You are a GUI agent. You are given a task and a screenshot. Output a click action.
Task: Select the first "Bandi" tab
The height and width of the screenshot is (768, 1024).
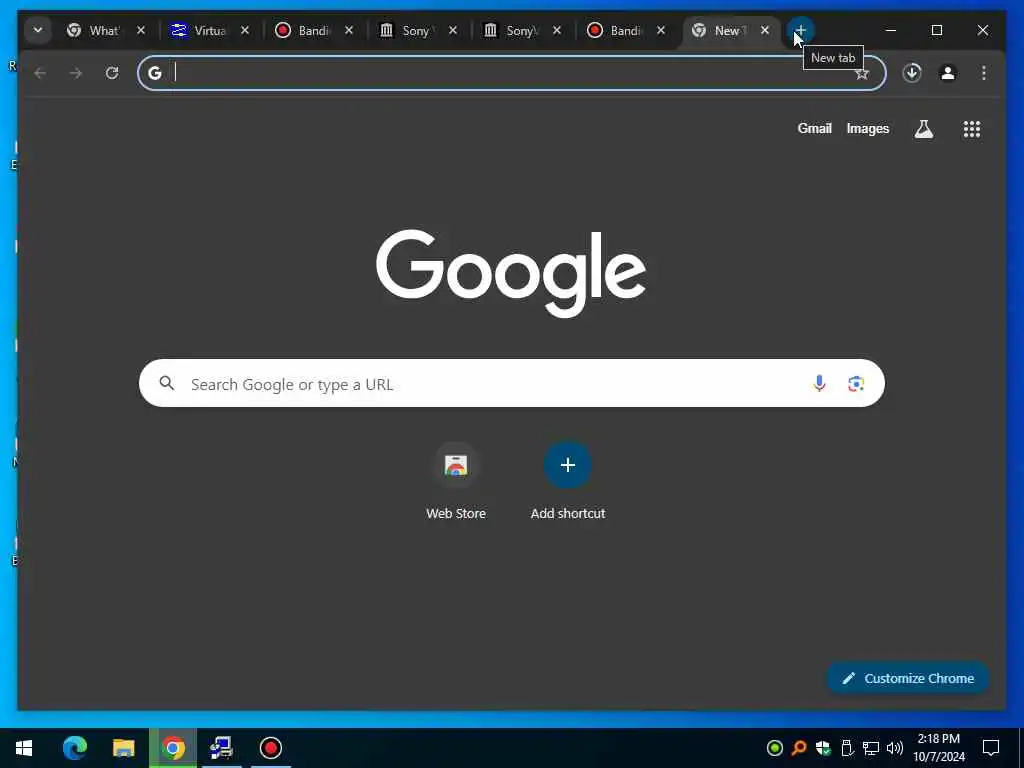tap(304, 30)
